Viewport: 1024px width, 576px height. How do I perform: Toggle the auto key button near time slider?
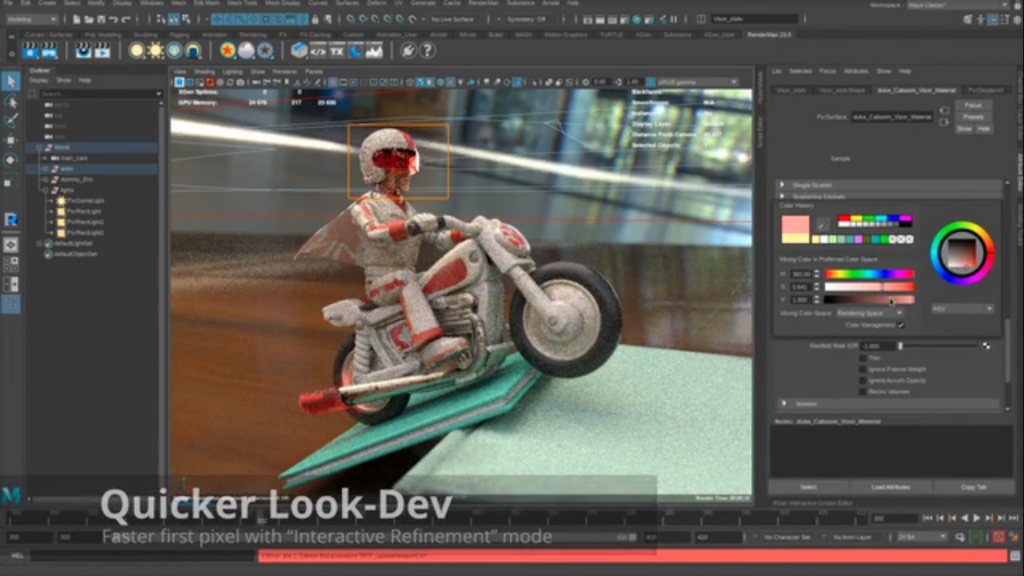click(x=999, y=537)
